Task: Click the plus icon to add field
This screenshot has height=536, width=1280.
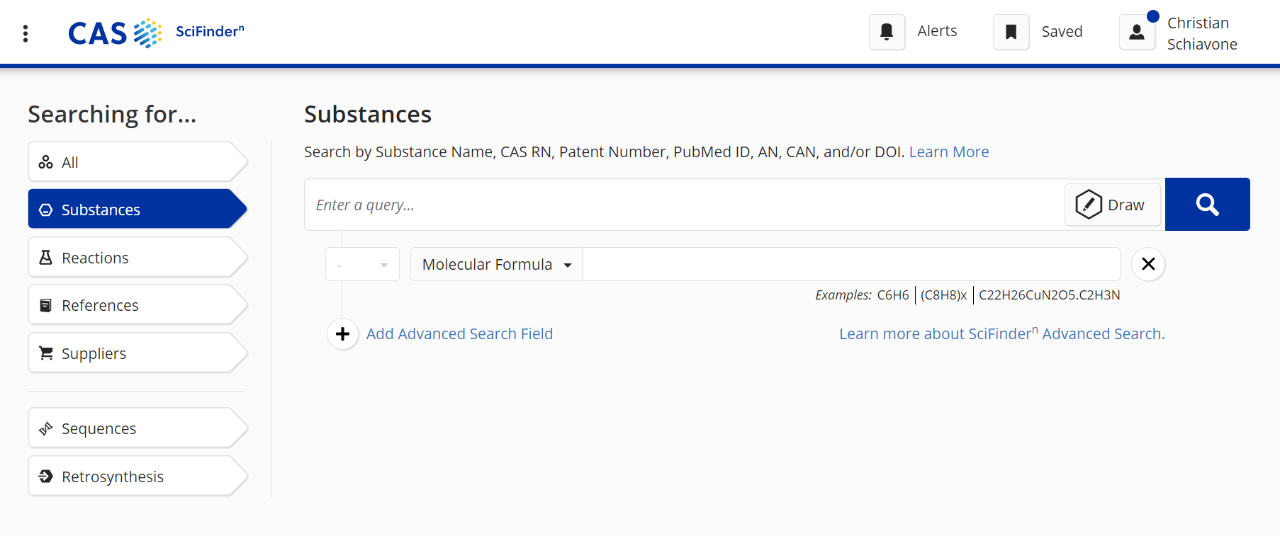Action: tap(343, 334)
